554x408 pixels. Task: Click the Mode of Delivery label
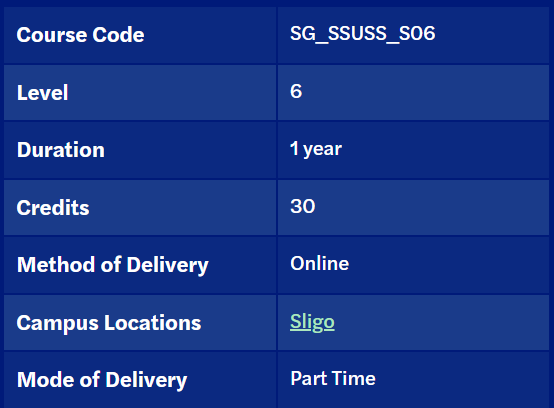(102, 380)
